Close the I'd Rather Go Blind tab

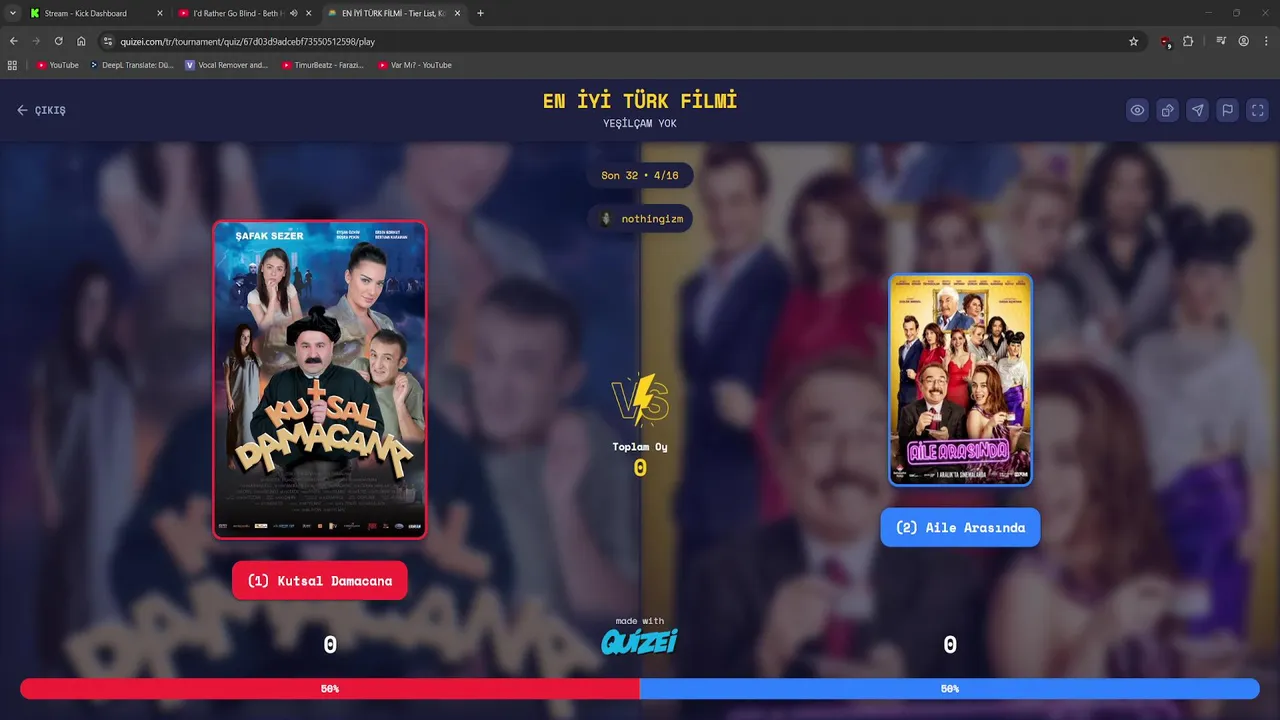click(308, 13)
